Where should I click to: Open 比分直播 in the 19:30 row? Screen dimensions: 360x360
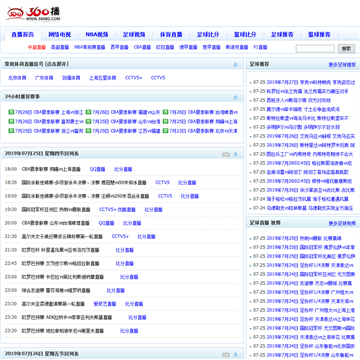[x=153, y=210]
